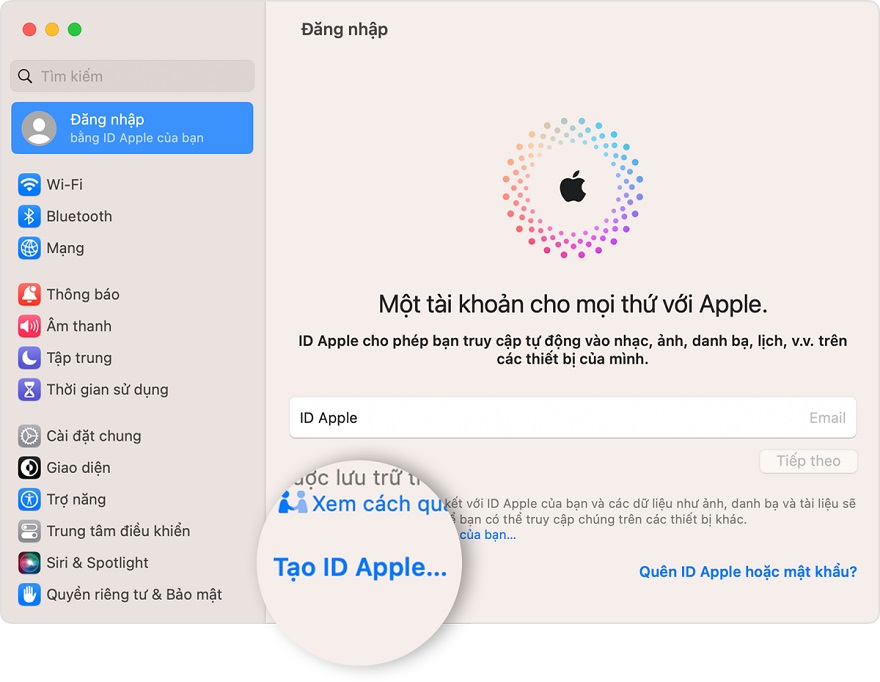This screenshot has width=880, height=682.
Task: Click the headline Một tài khoản cho mọi thứ
Action: [572, 304]
